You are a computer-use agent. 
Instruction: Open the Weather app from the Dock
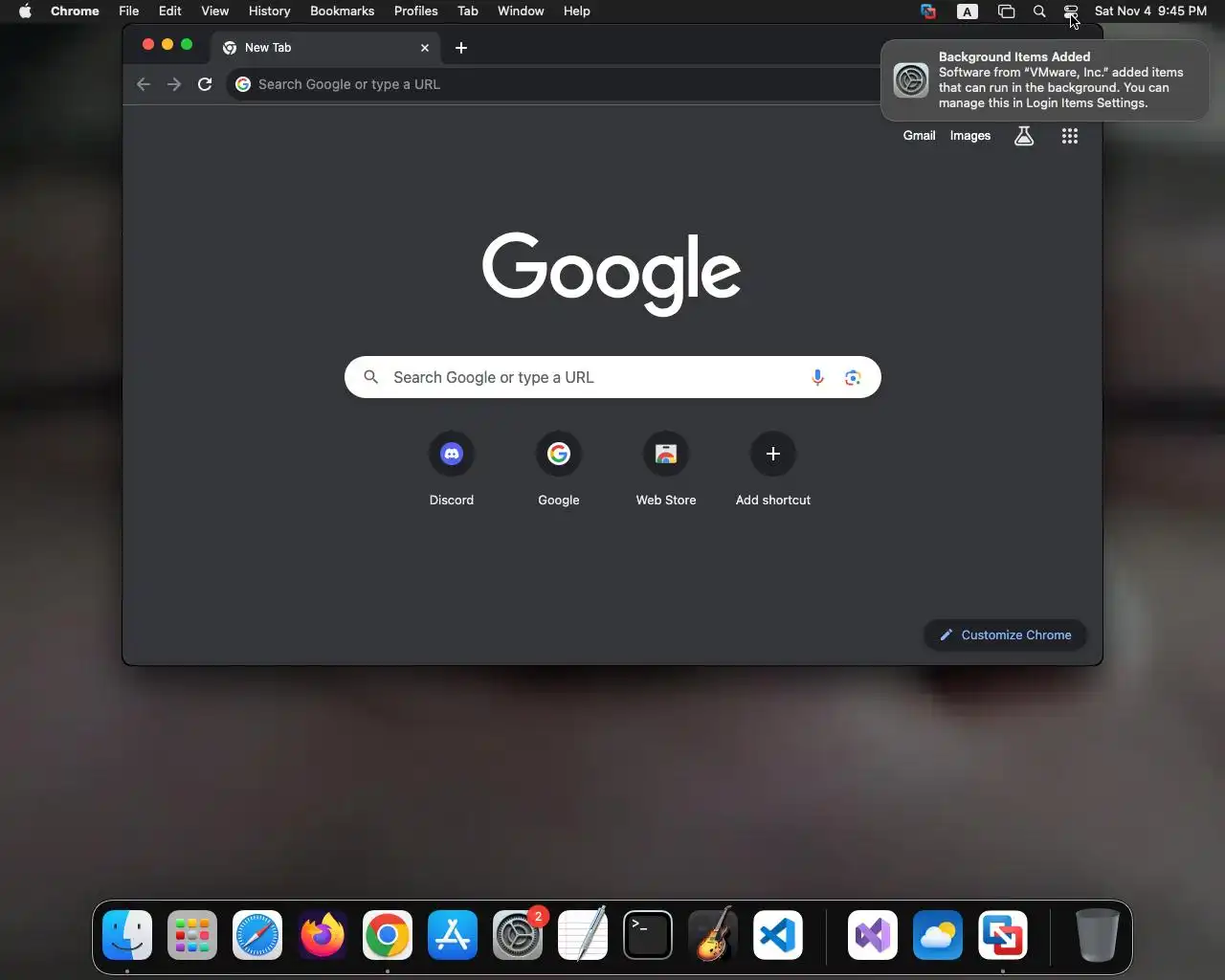pos(938,935)
